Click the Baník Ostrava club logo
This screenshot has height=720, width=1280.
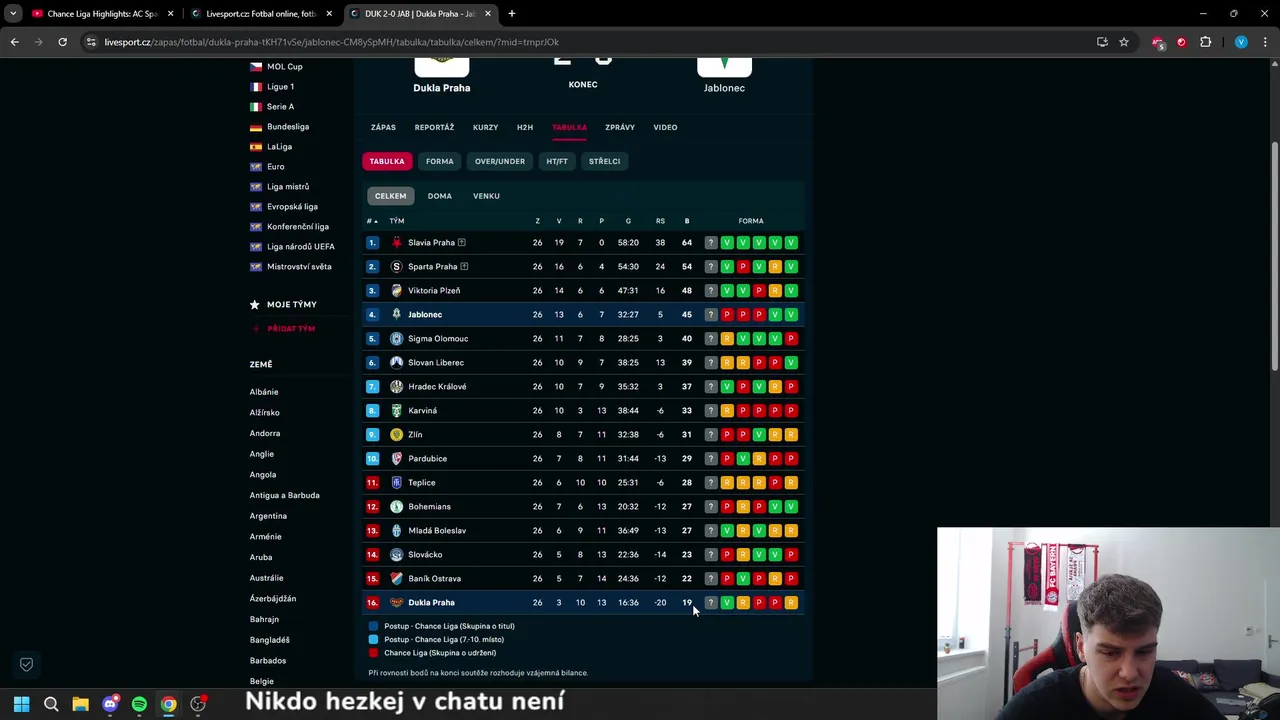pos(396,578)
